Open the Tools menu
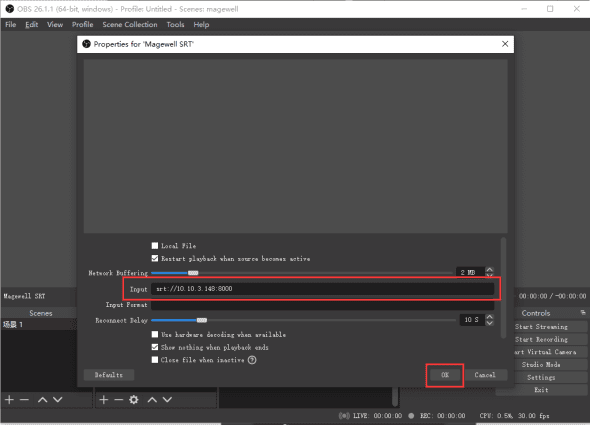The height and width of the screenshot is (425, 590). tap(175, 24)
